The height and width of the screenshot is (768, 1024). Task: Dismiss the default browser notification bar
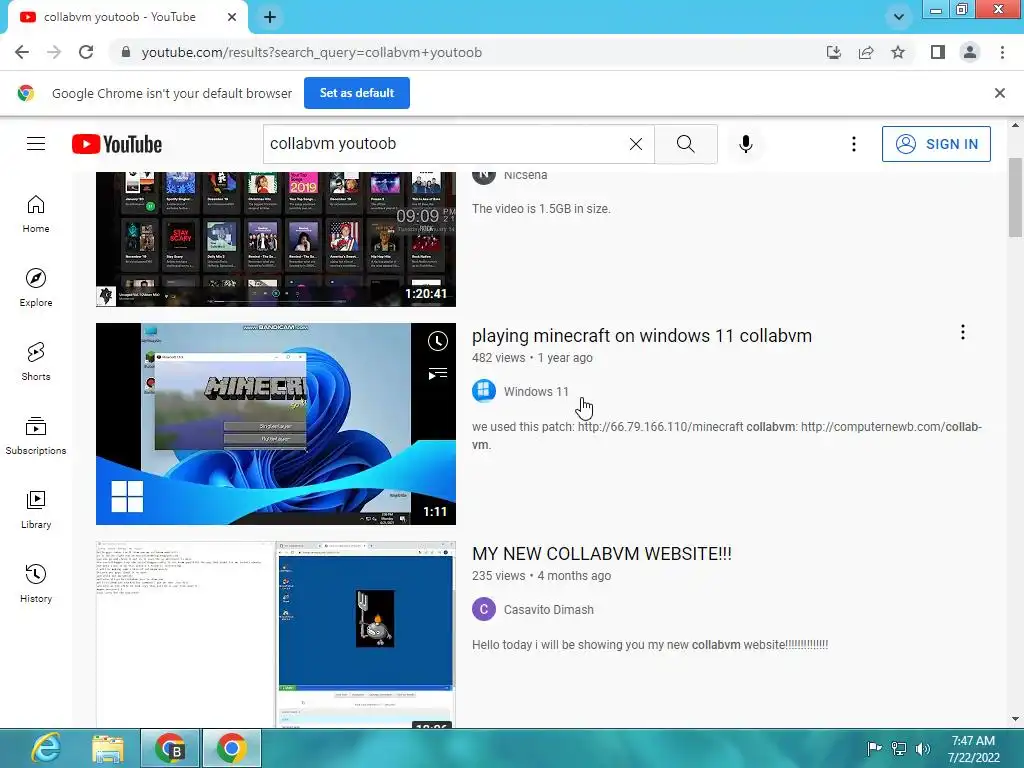pos(999,93)
